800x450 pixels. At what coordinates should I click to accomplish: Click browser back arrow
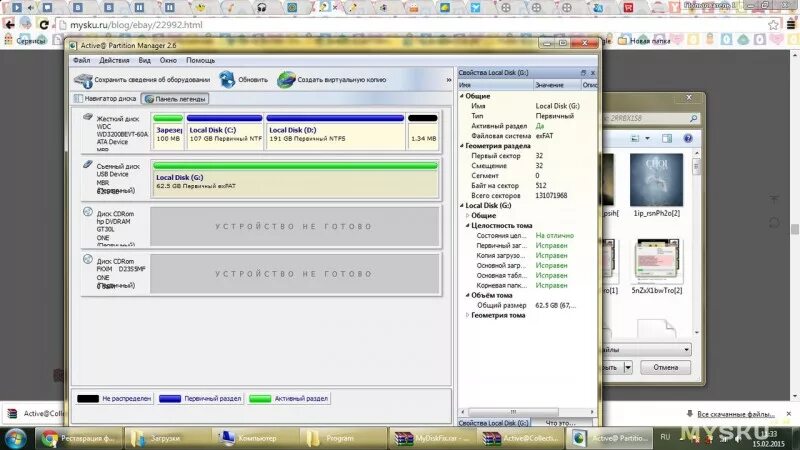(x=9, y=24)
